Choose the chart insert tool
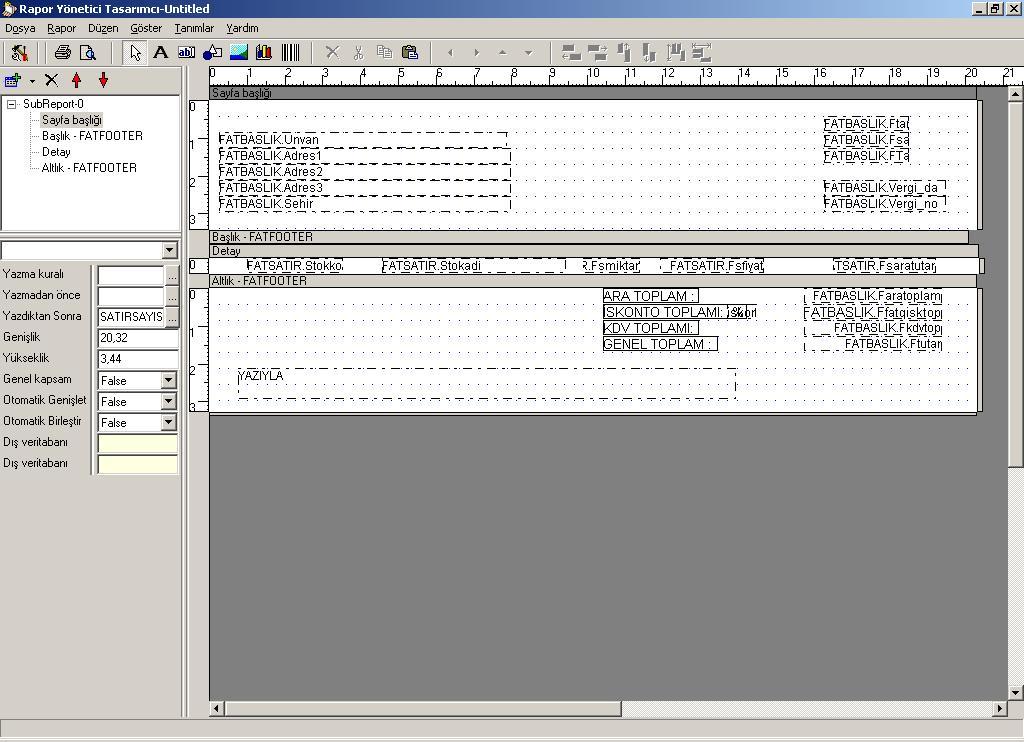1024x742 pixels. pos(264,53)
